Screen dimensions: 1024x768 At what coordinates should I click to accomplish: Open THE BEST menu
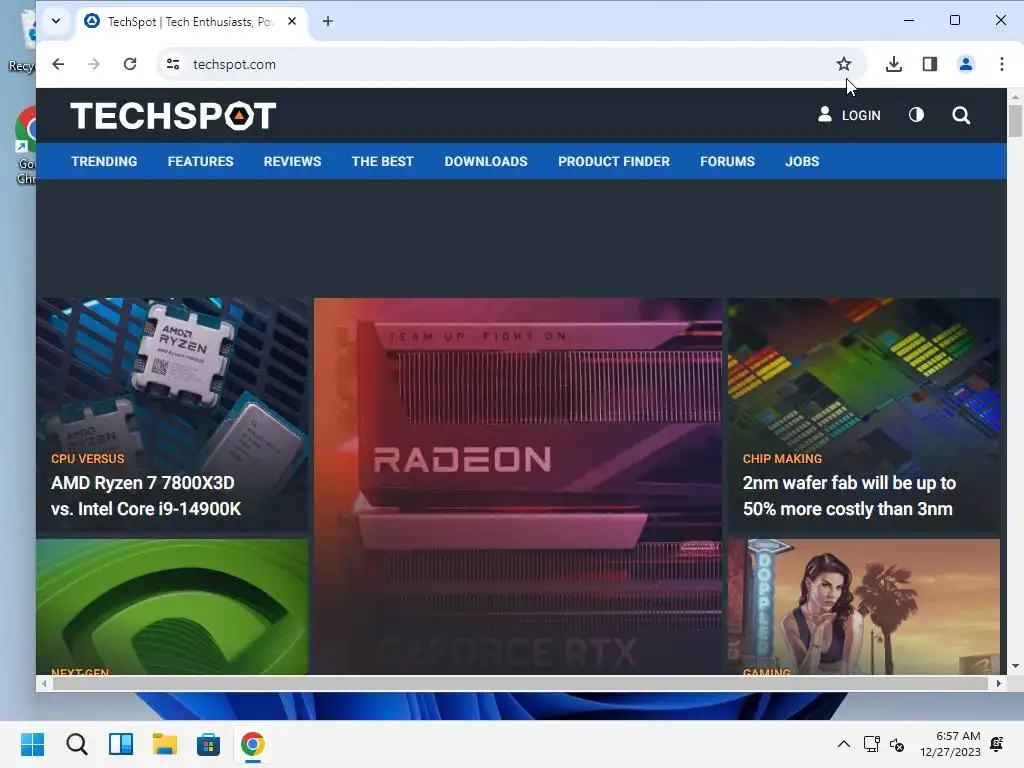pos(383,161)
